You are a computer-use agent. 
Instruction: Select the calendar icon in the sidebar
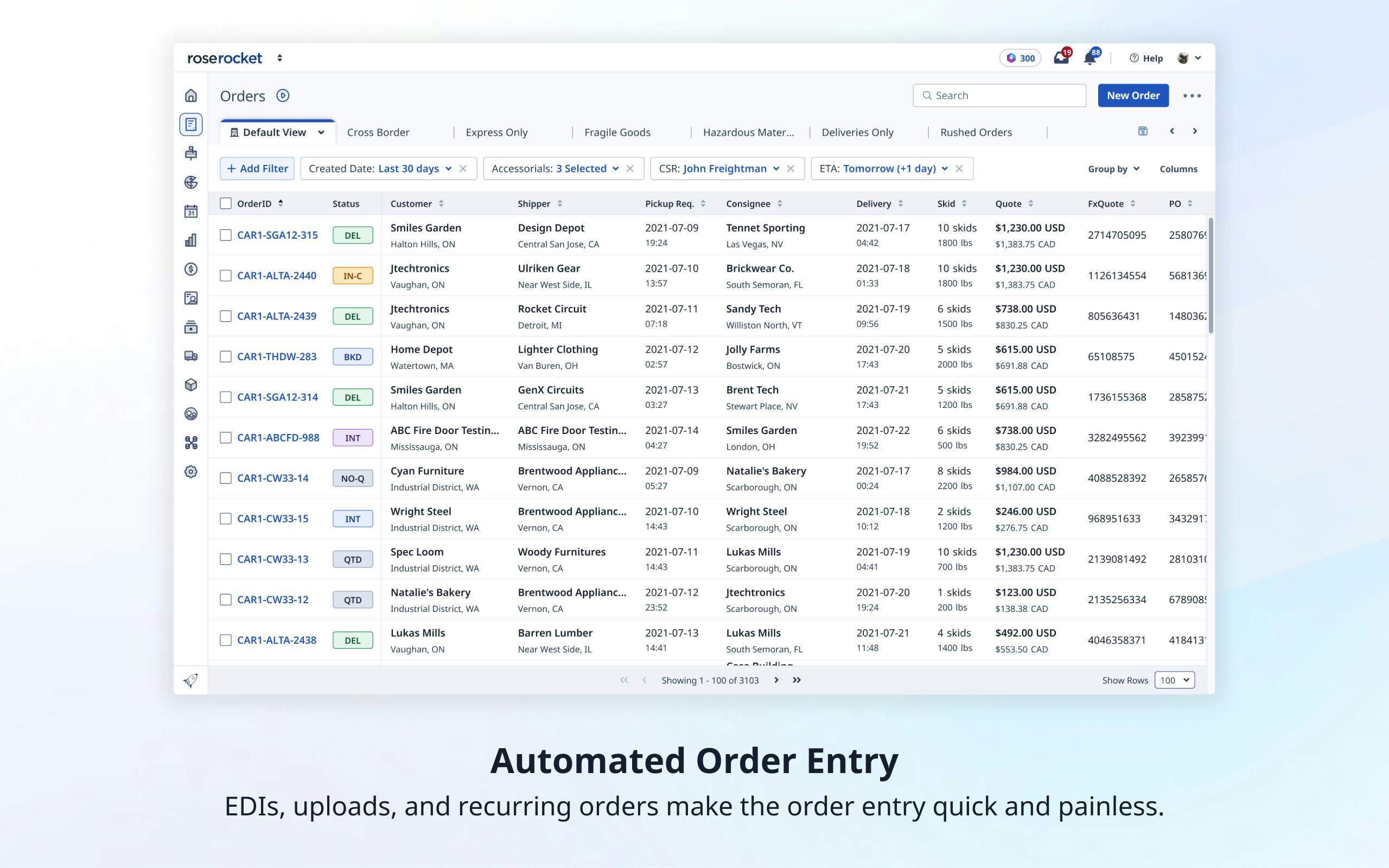pyautogui.click(x=190, y=210)
